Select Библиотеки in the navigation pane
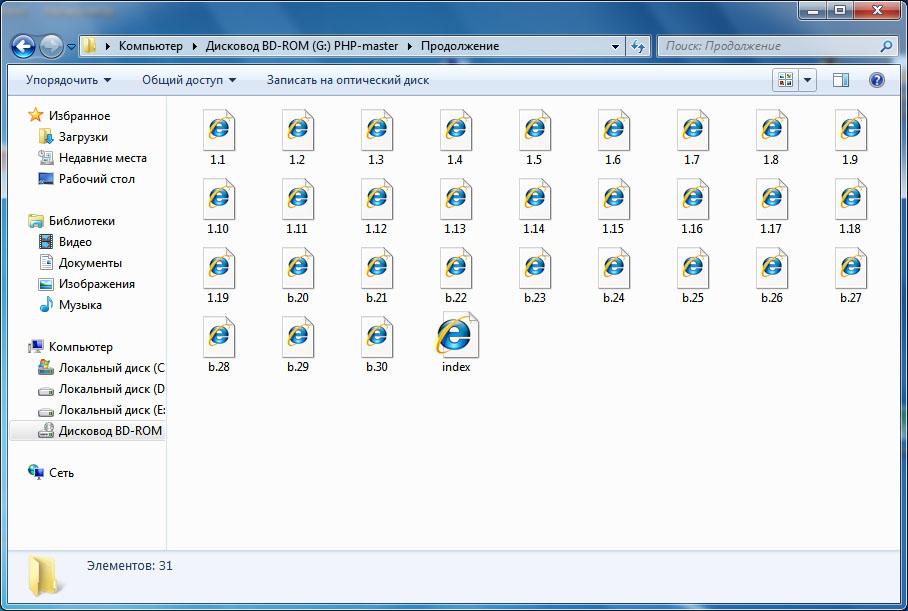Screen dimensions: 908x611 click(x=81, y=221)
